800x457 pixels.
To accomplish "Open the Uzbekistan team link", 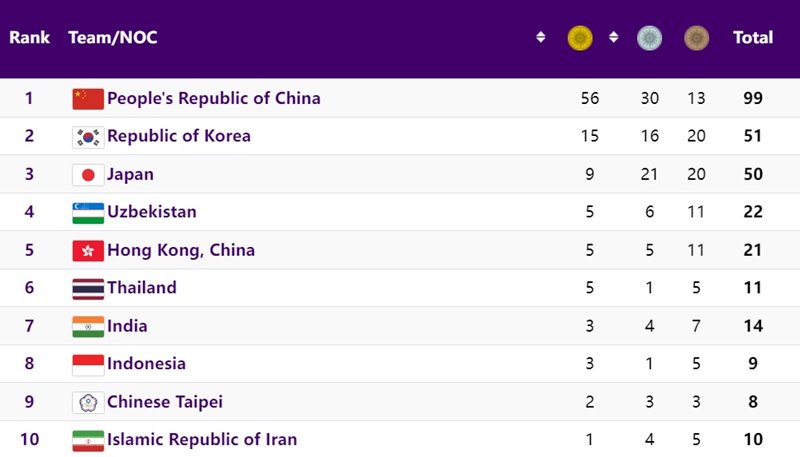I will tap(152, 212).
